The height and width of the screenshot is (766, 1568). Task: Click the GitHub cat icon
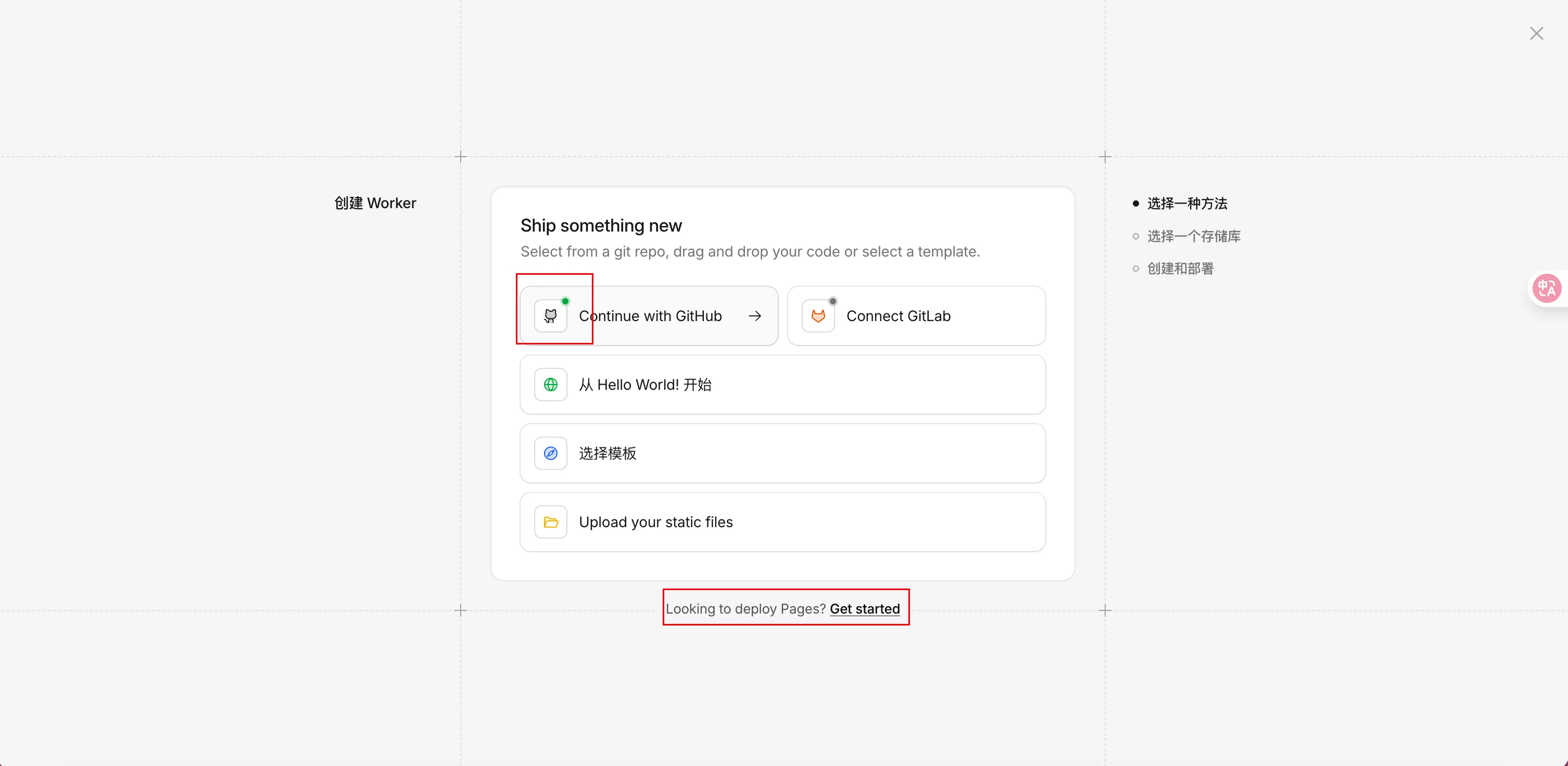550,316
